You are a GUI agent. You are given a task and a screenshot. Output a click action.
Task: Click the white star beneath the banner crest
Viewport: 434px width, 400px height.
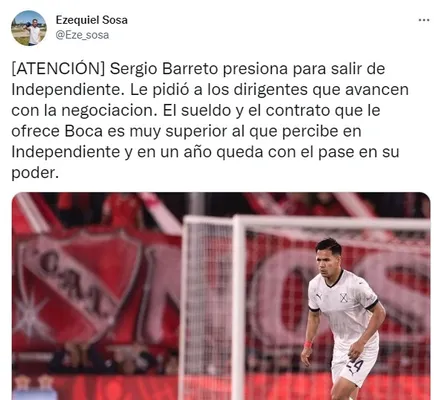tap(30, 315)
